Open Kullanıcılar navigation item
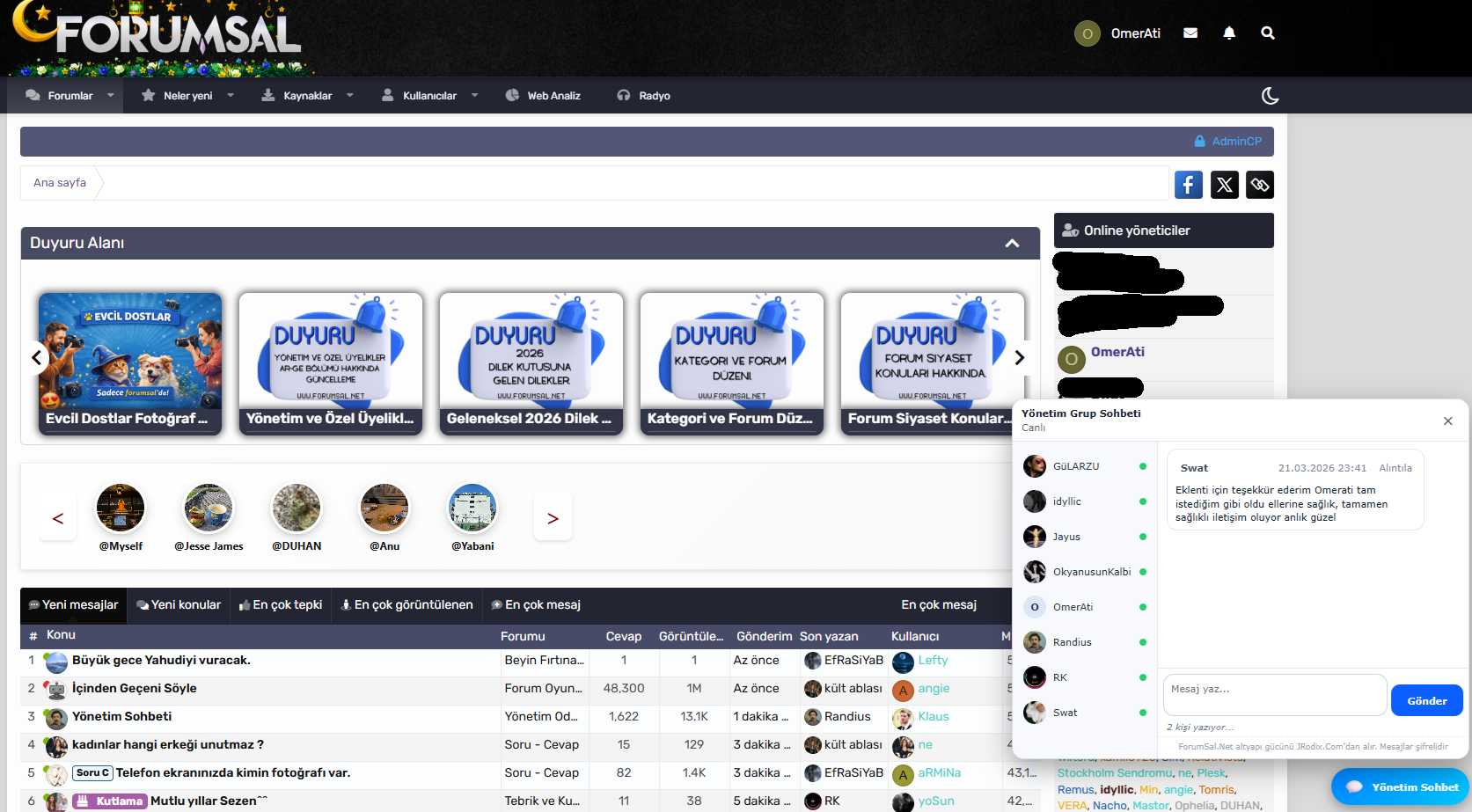The image size is (1472, 812). pos(419,96)
